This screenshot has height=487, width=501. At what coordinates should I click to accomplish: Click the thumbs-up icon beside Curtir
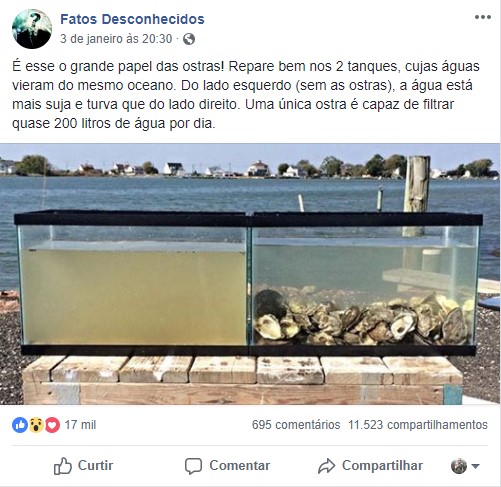pyautogui.click(x=63, y=466)
